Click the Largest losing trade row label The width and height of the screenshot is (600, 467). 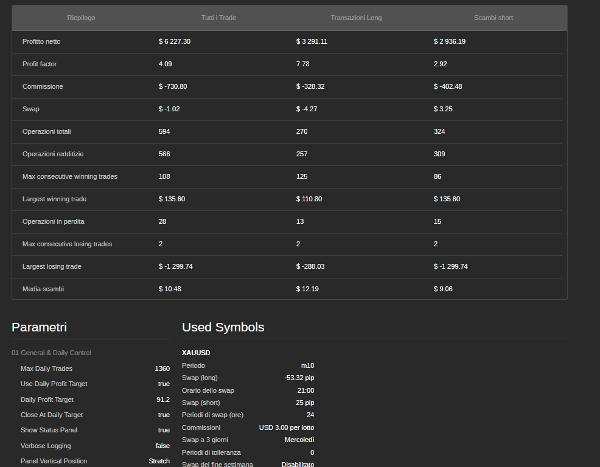pos(52,266)
